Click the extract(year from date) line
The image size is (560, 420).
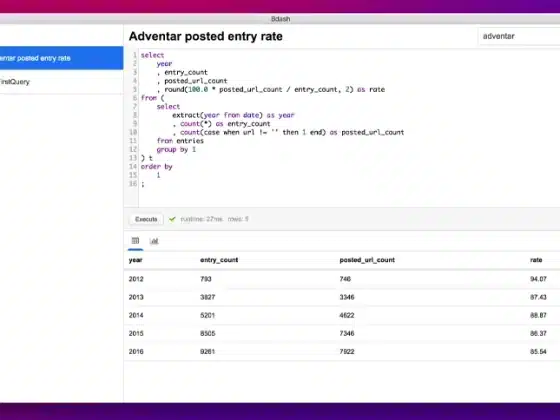(x=233, y=115)
